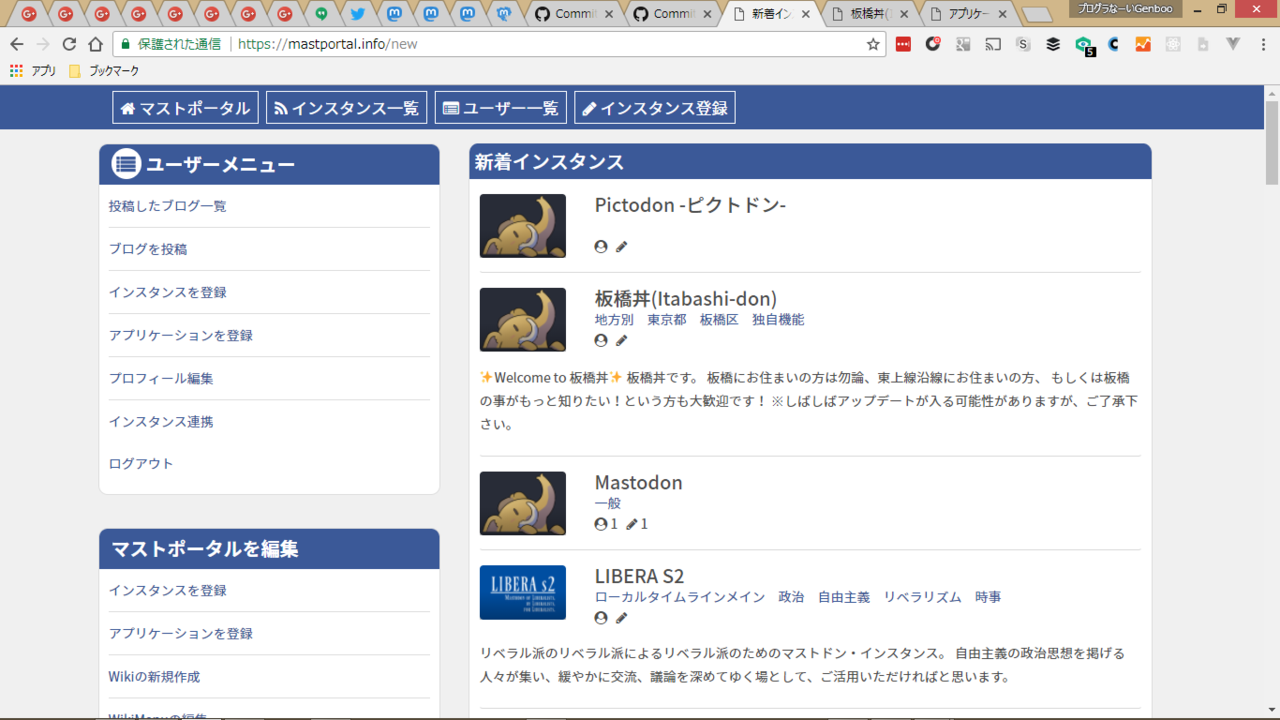Click the LIBERA S2 instance thumbnail
1280x720 pixels.
[522, 592]
